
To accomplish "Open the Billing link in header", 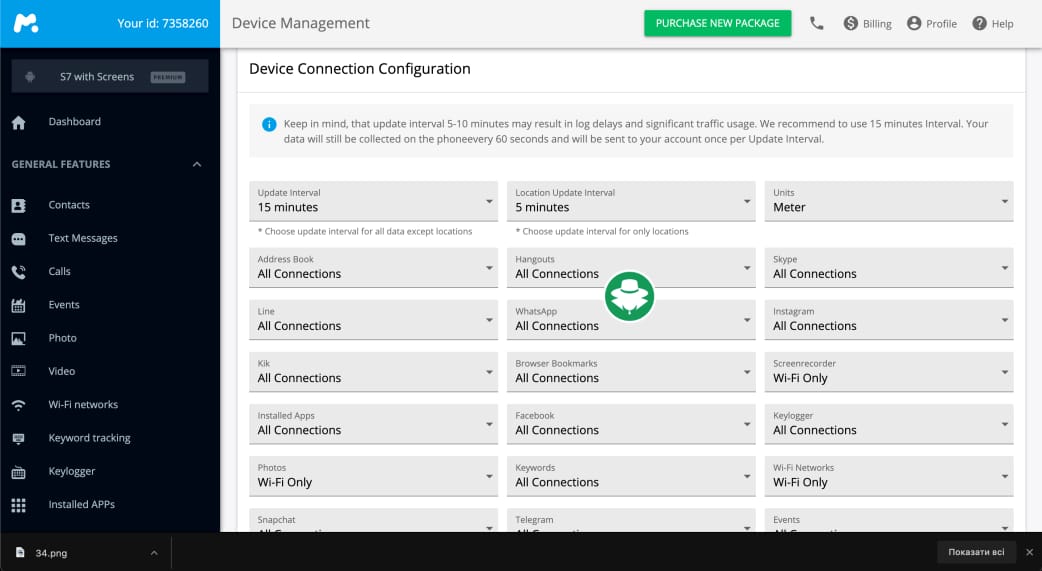I will point(867,23).
